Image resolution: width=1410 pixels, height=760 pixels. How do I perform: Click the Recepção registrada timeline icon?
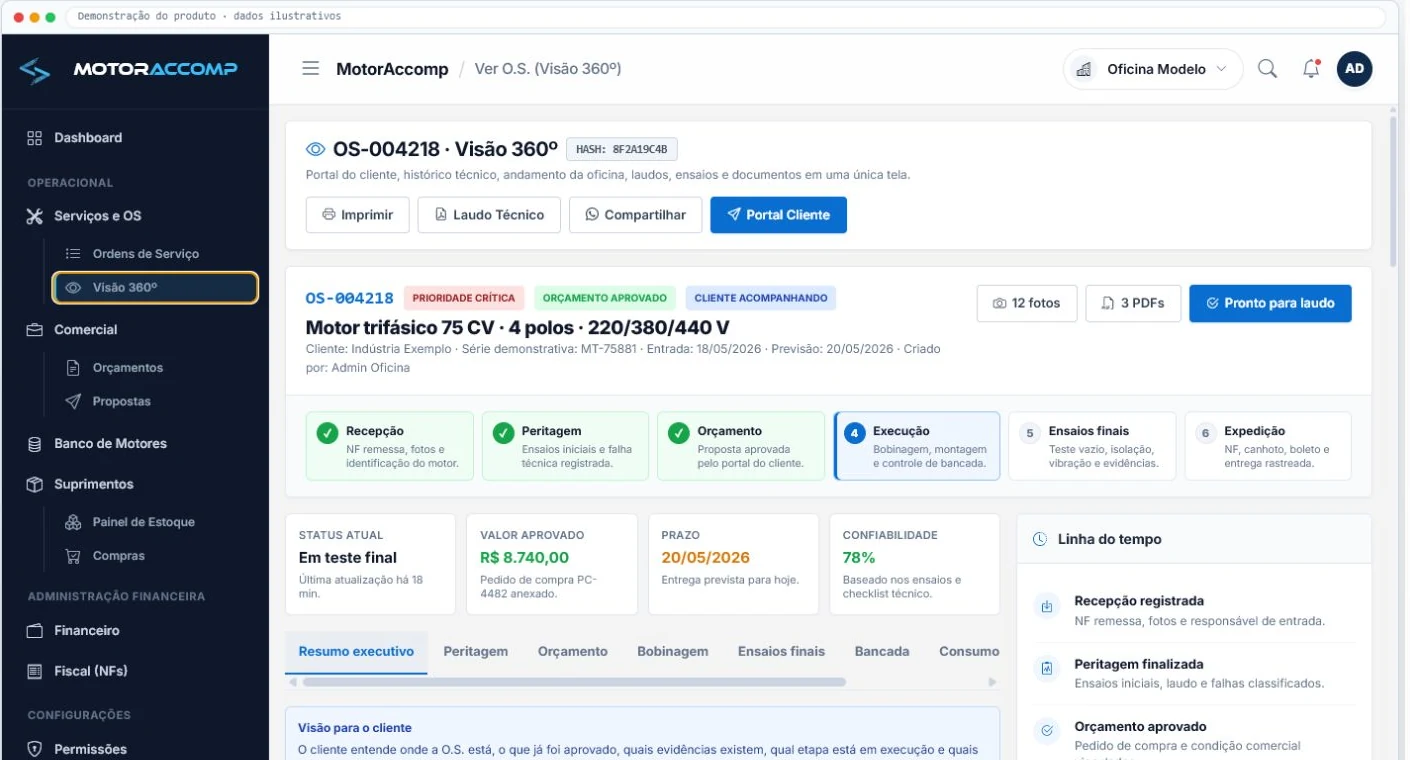tap(1047, 606)
